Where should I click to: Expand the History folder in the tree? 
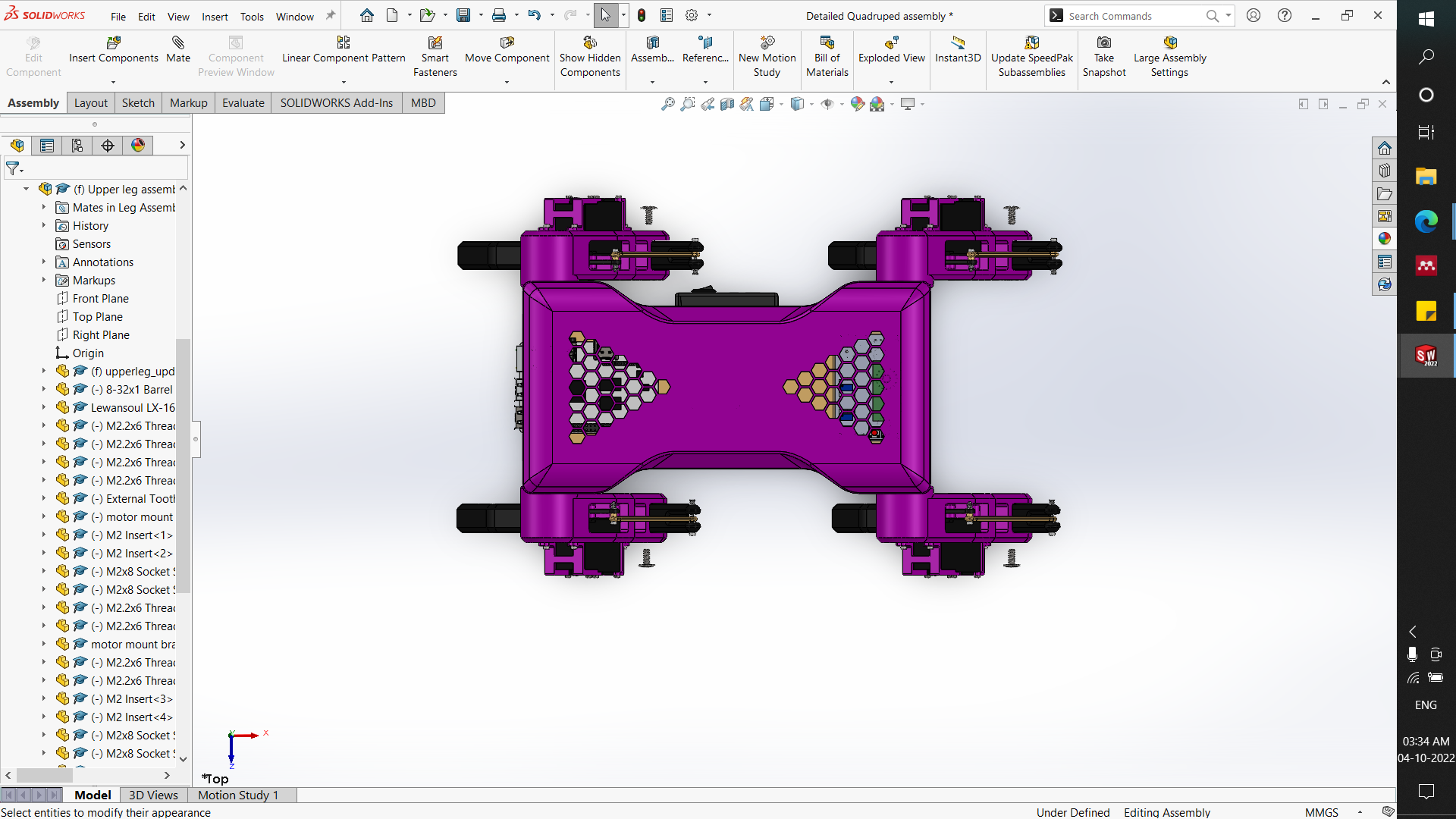(x=43, y=225)
